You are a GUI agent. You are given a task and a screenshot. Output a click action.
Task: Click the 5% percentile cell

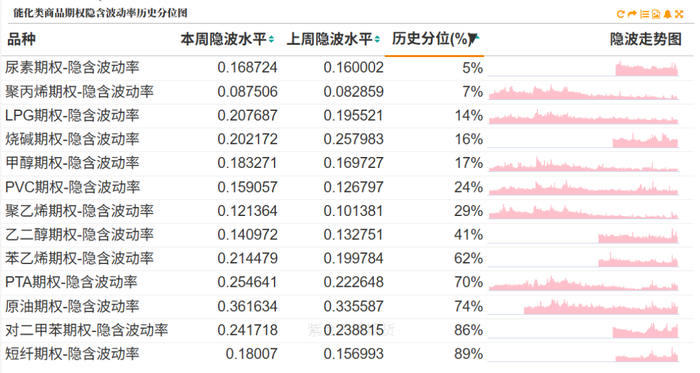[x=472, y=68]
